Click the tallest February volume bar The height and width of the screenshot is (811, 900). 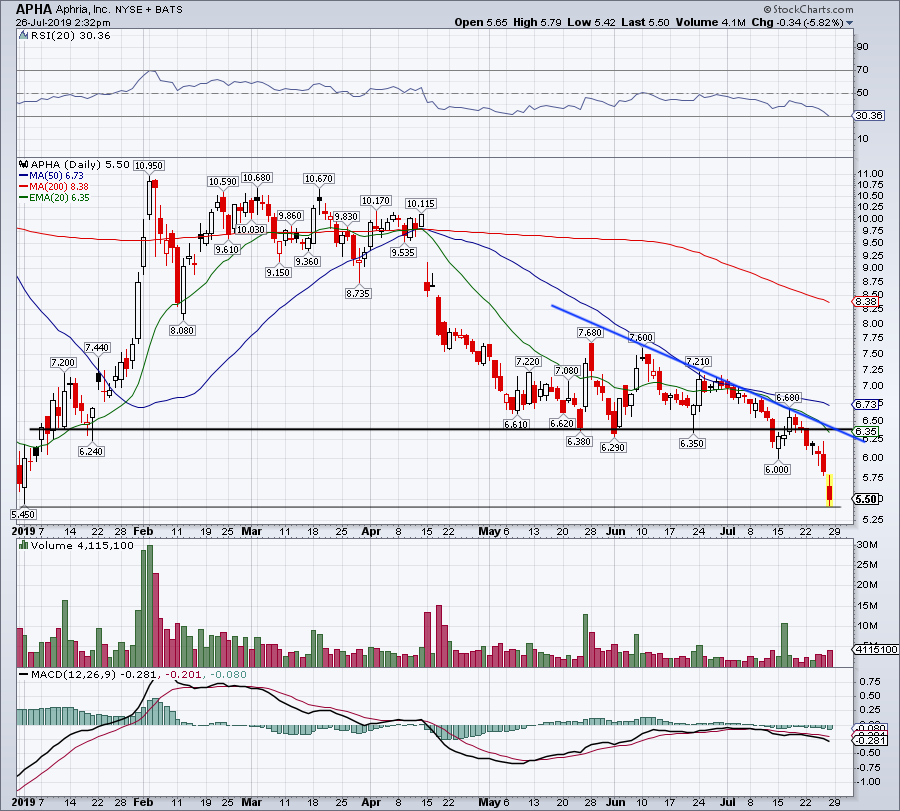click(x=150, y=606)
